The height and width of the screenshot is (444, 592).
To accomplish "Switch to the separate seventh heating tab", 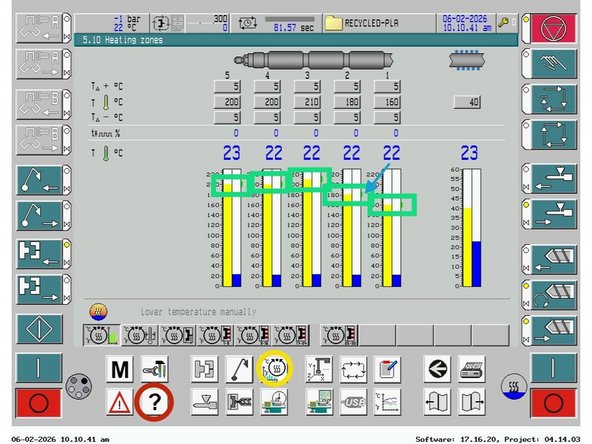I will (339, 335).
